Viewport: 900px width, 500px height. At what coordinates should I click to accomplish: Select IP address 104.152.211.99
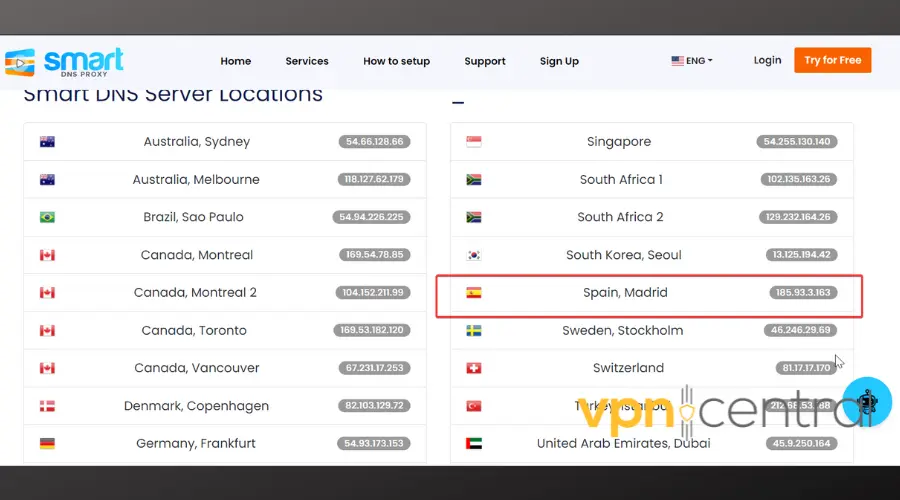tap(373, 292)
